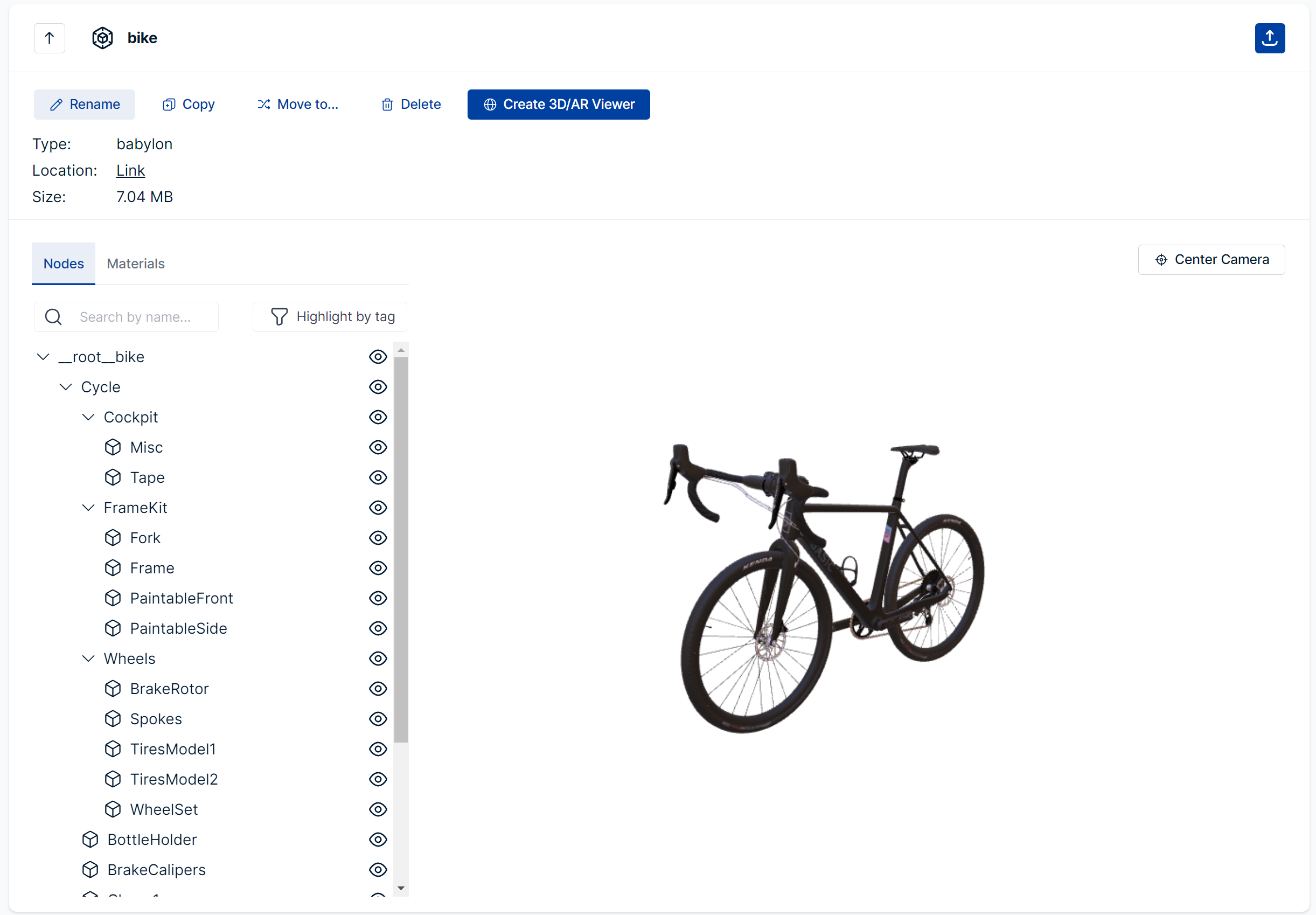Switch to the Materials tab
Screen dimensions: 1316x915
(x=136, y=264)
